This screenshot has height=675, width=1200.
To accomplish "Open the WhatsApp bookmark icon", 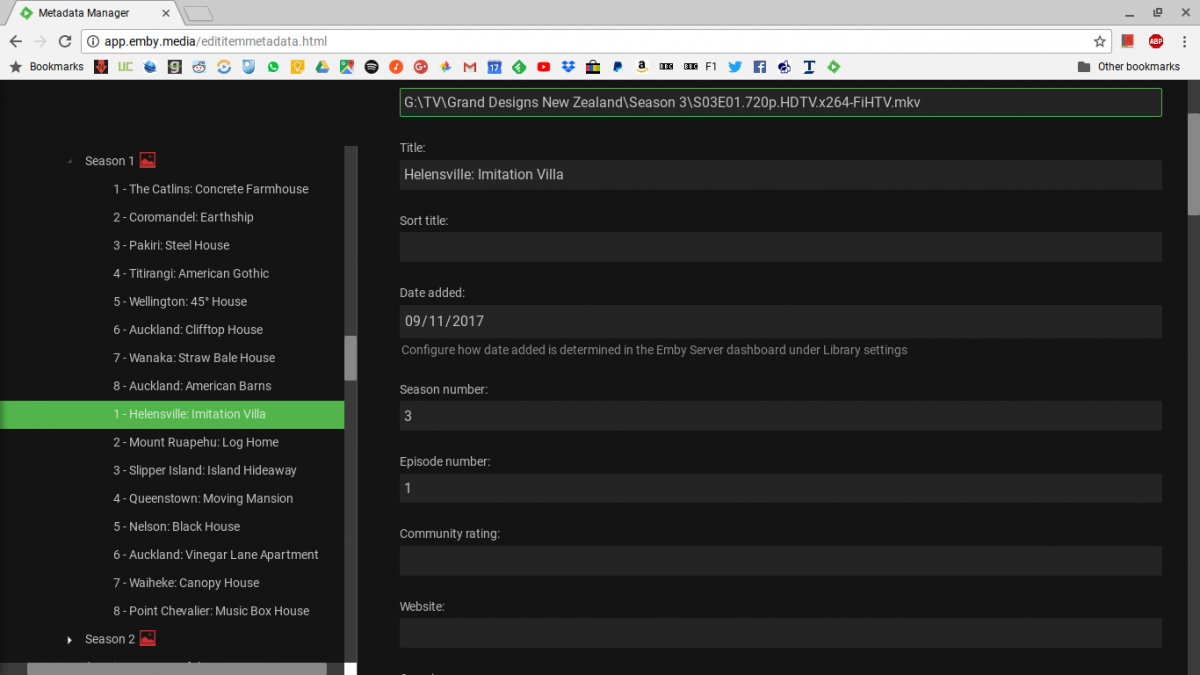I will (x=273, y=67).
